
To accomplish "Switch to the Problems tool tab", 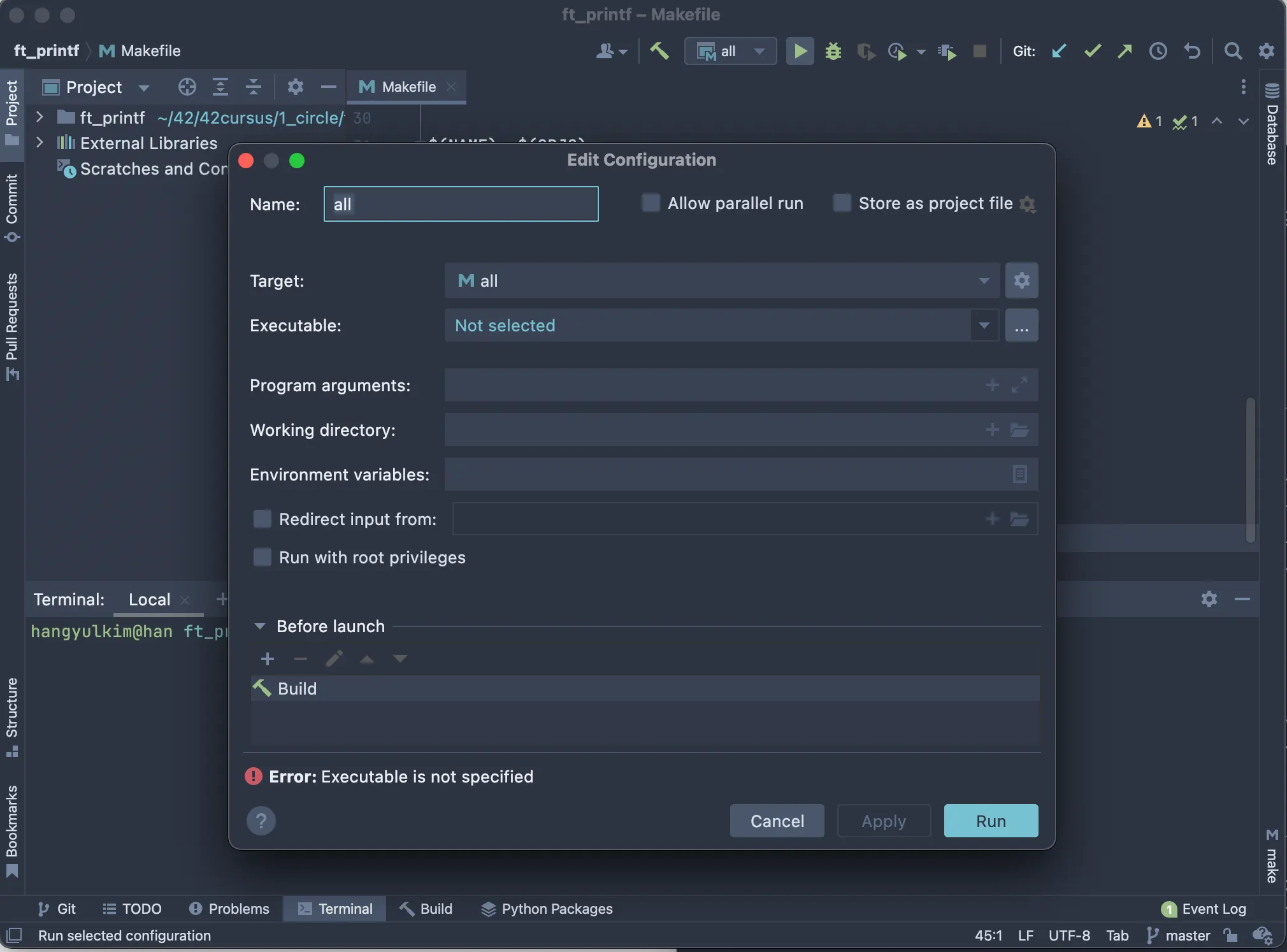I will (x=229, y=909).
